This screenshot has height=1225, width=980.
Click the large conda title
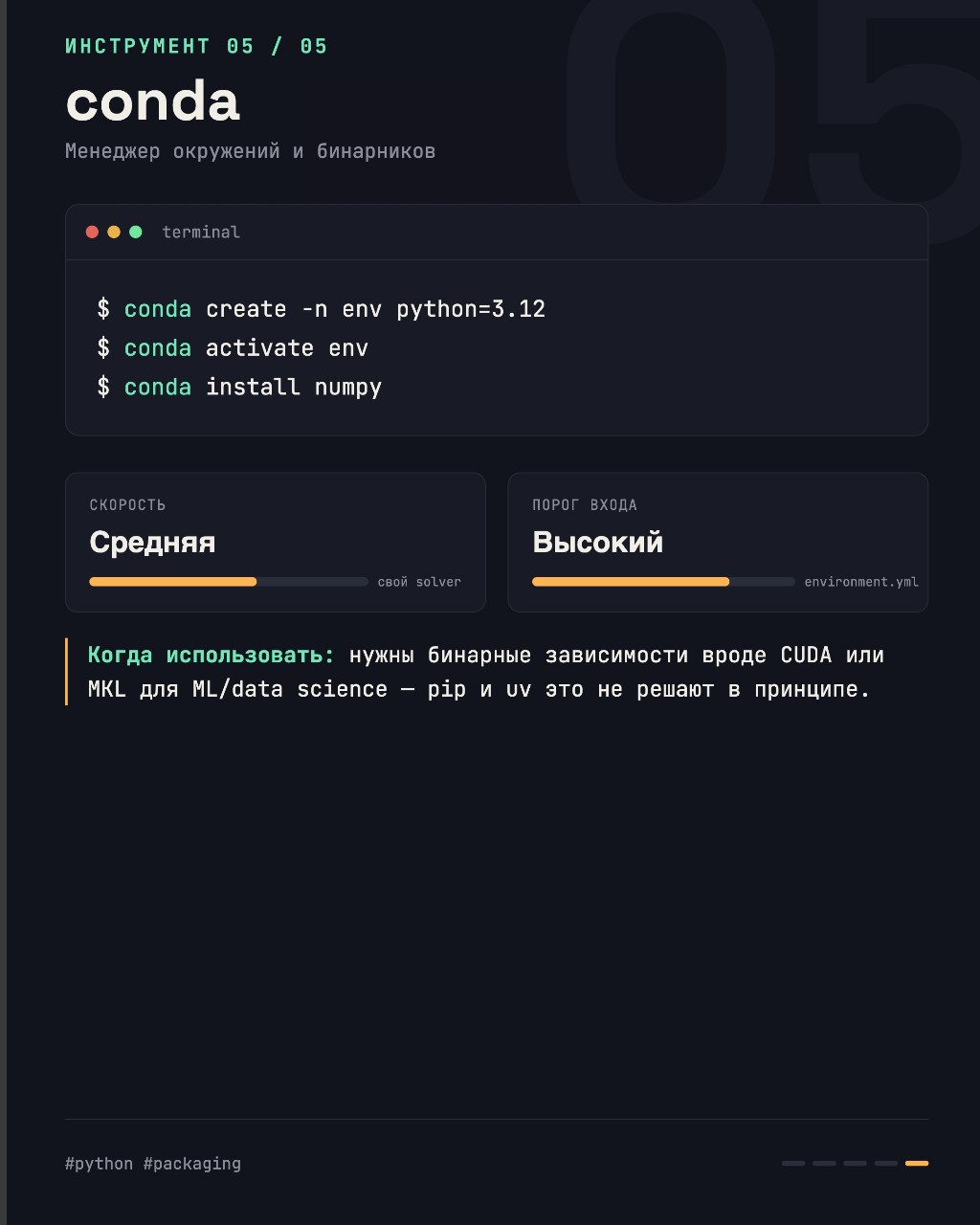point(152,100)
